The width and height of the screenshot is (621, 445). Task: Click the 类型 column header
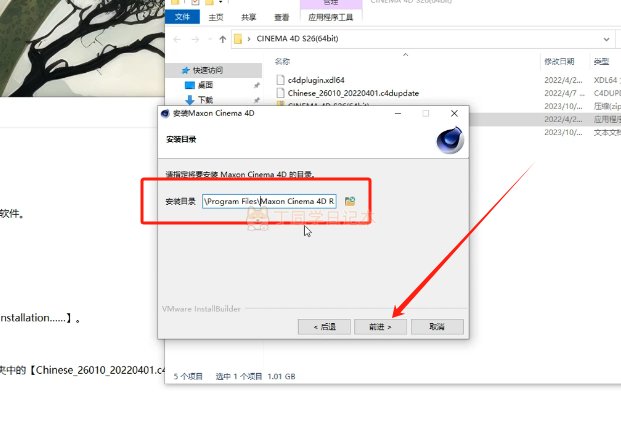[601, 61]
